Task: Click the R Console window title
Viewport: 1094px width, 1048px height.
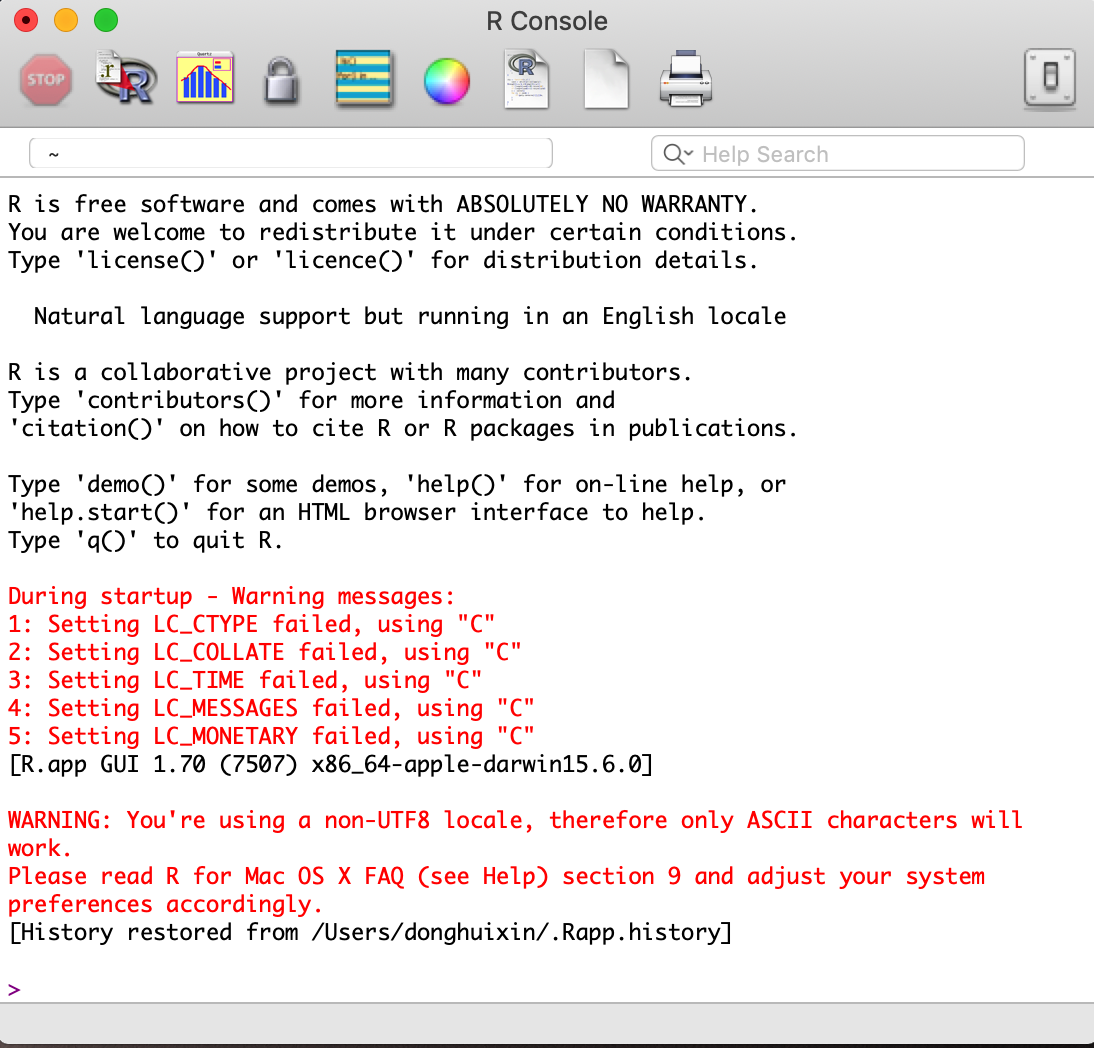Action: [x=547, y=21]
